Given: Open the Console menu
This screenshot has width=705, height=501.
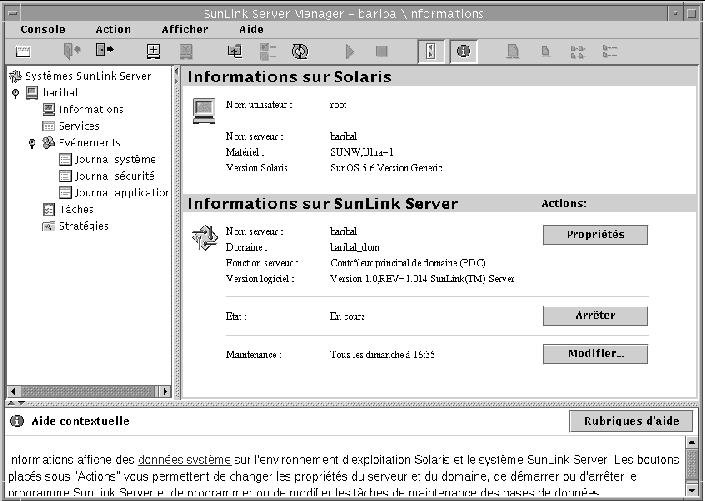Looking at the screenshot, I should (43, 30).
